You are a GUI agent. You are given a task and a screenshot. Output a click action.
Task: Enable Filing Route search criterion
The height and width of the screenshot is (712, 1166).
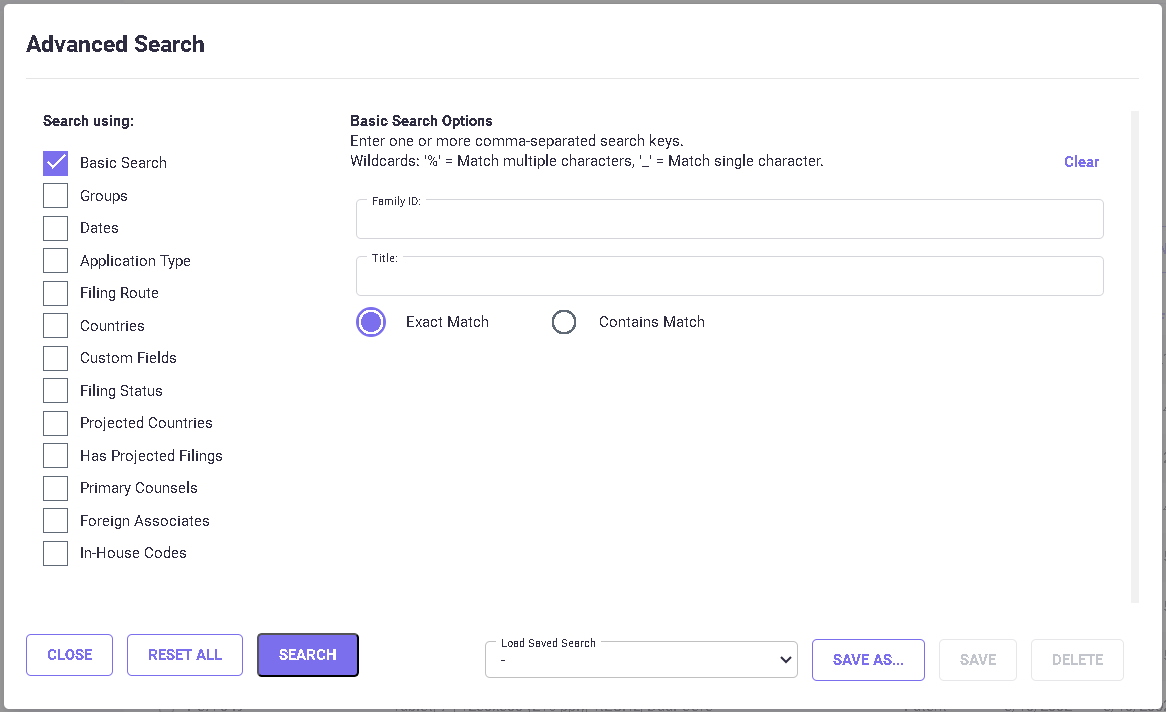click(56, 293)
